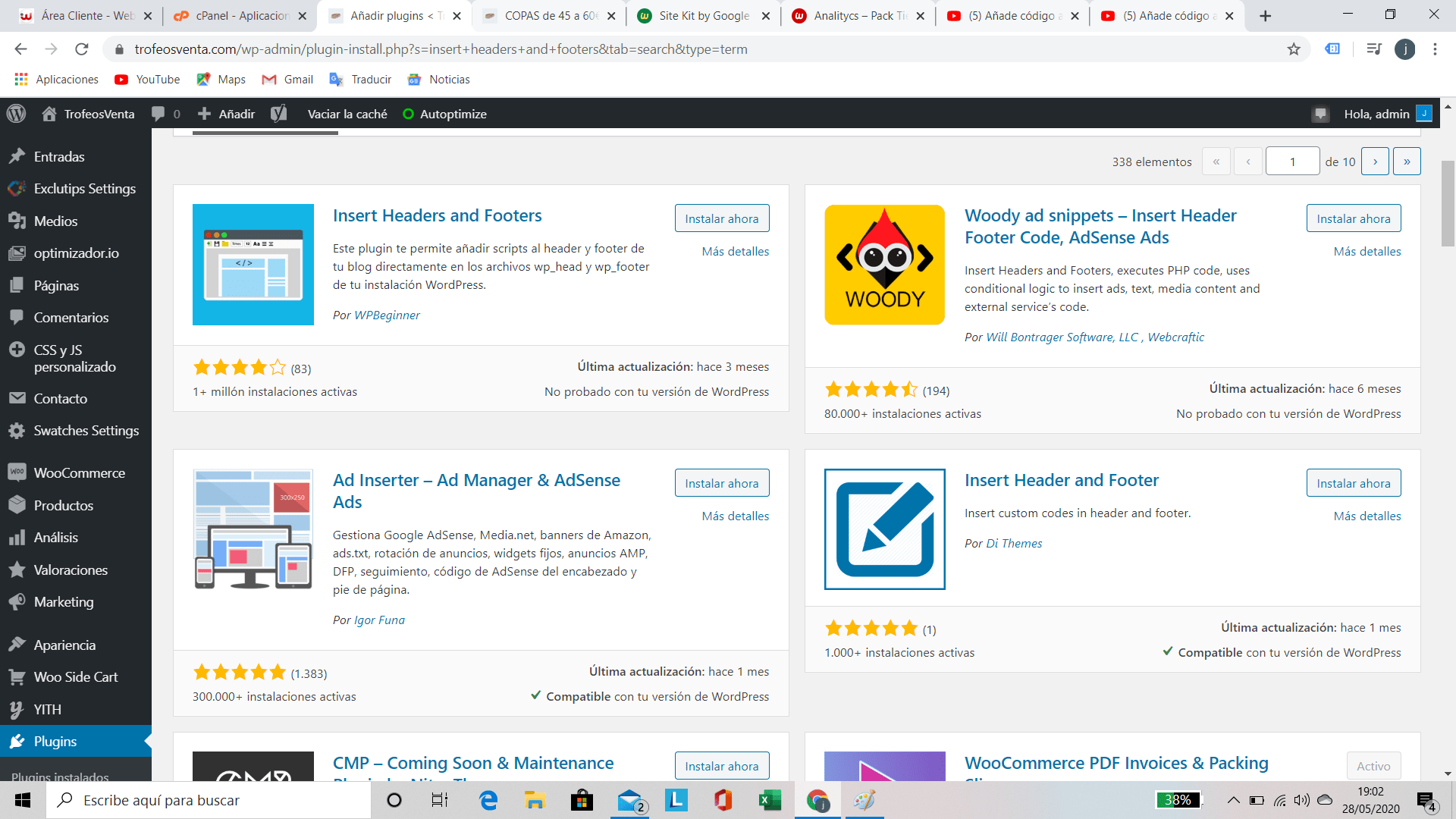Click the Ad Inserter plugin thumbnail
The width and height of the screenshot is (1456, 819).
coord(253,529)
